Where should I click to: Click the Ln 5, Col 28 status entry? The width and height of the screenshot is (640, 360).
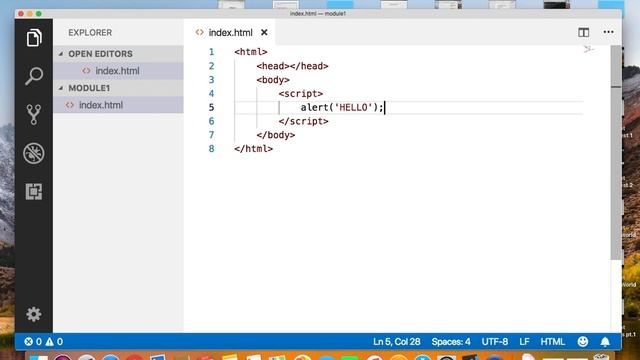(396, 342)
